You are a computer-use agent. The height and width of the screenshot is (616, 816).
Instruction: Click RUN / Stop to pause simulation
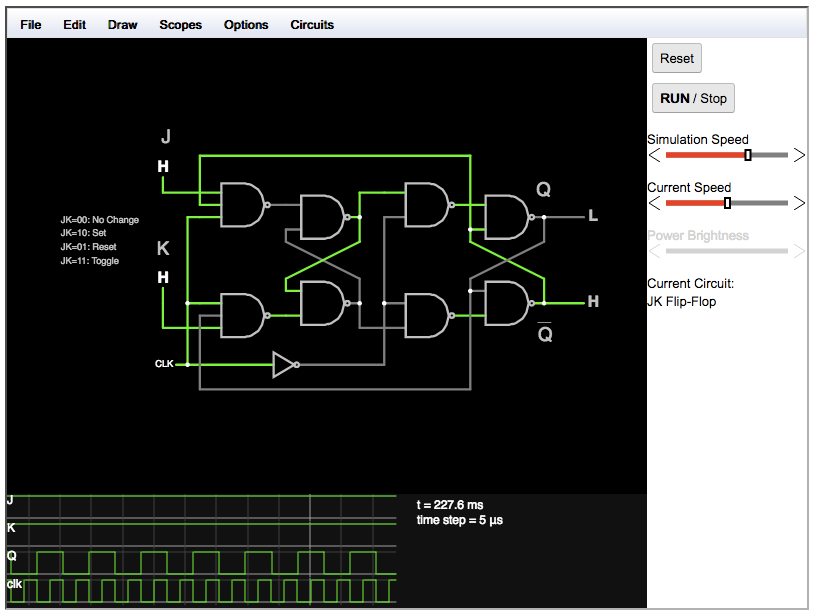pos(692,97)
